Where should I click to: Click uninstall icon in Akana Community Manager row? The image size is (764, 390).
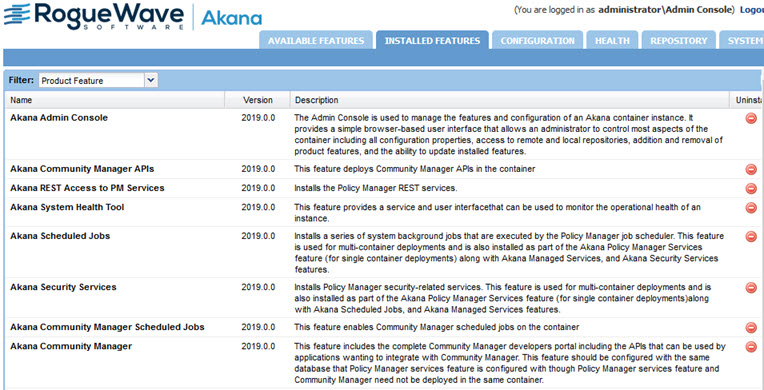coord(751,347)
